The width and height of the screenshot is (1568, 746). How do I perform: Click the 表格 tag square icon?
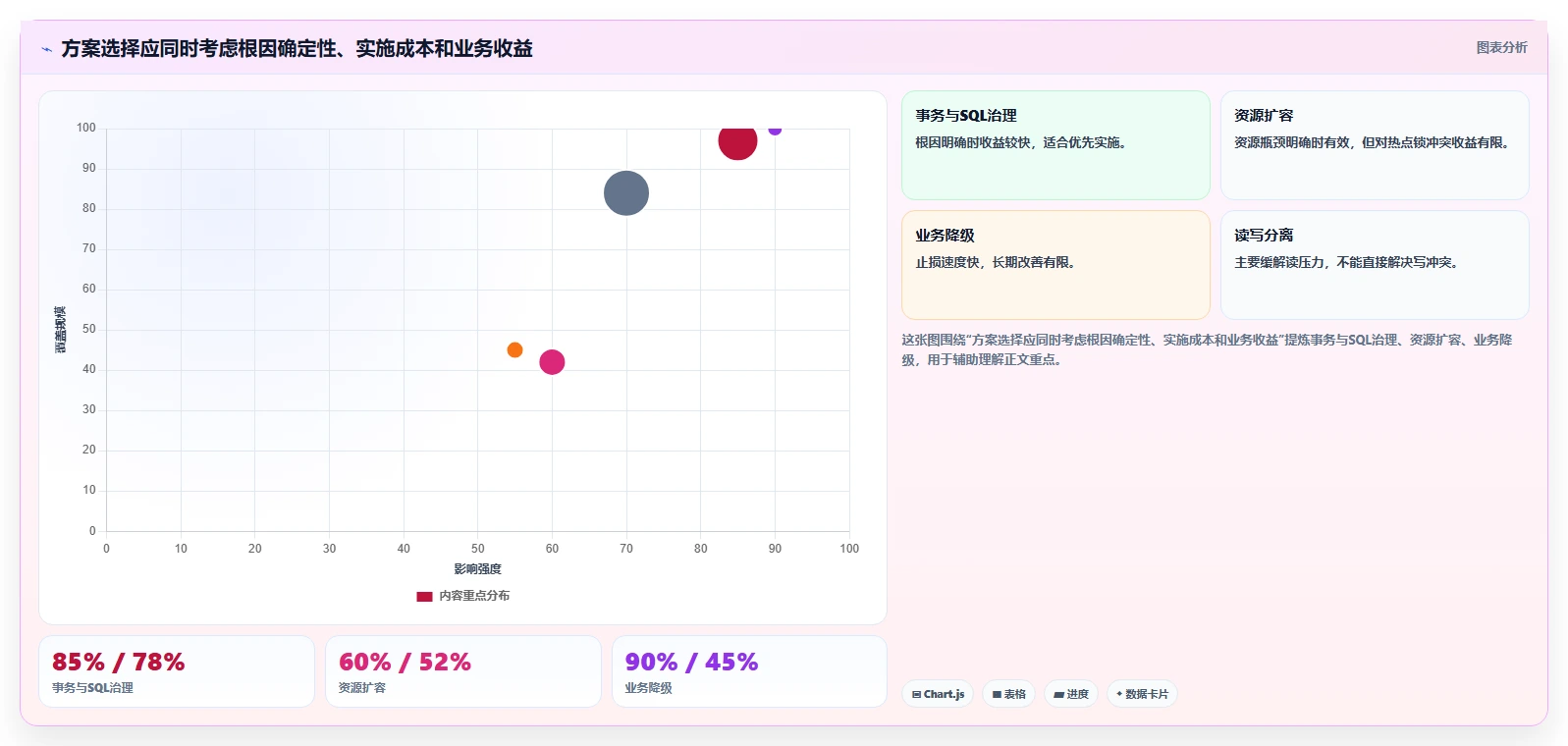click(997, 695)
